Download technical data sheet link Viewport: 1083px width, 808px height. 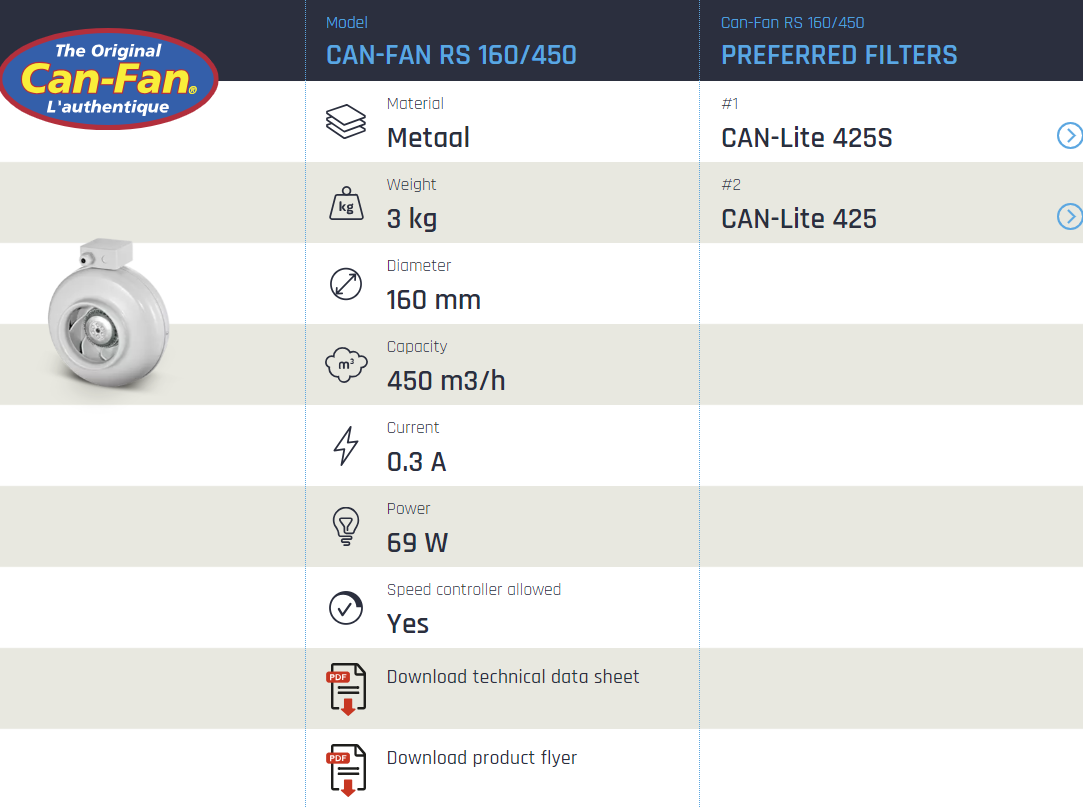[x=513, y=677]
